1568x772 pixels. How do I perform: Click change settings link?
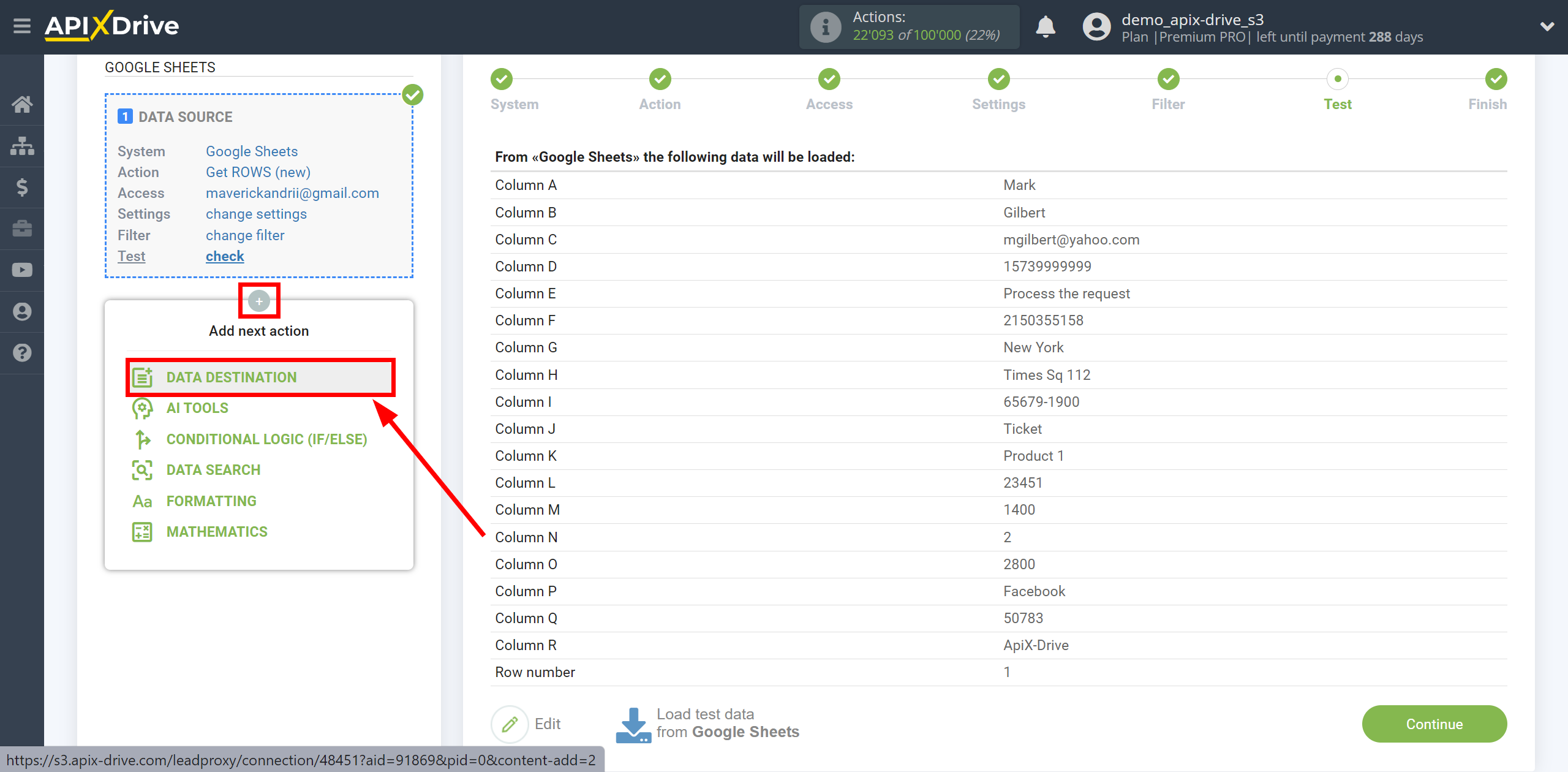tap(256, 214)
